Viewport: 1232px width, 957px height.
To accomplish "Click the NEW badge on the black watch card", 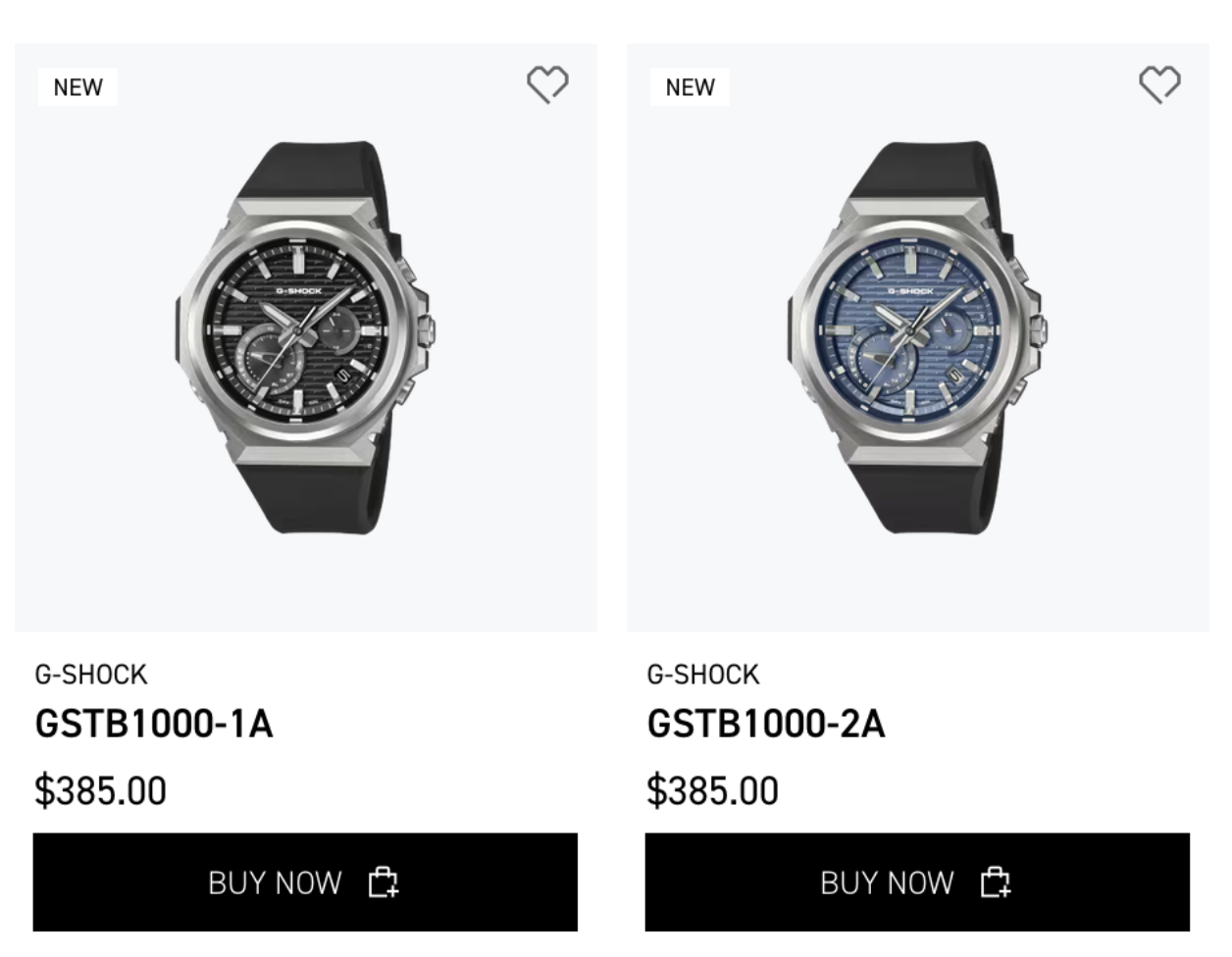I will click(x=77, y=87).
